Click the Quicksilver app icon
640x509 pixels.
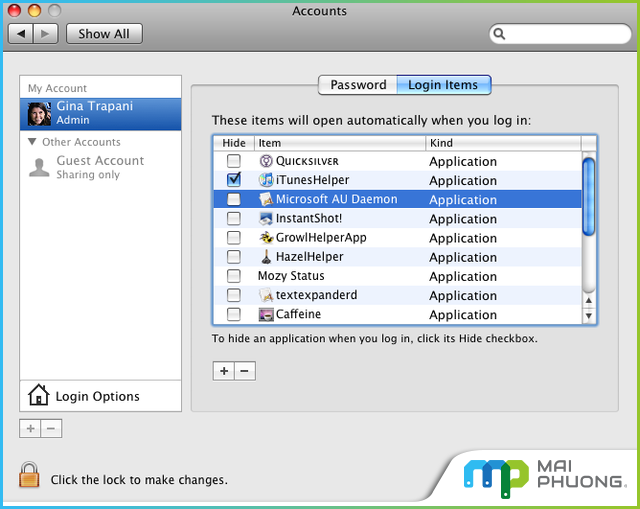pyautogui.click(x=266, y=161)
